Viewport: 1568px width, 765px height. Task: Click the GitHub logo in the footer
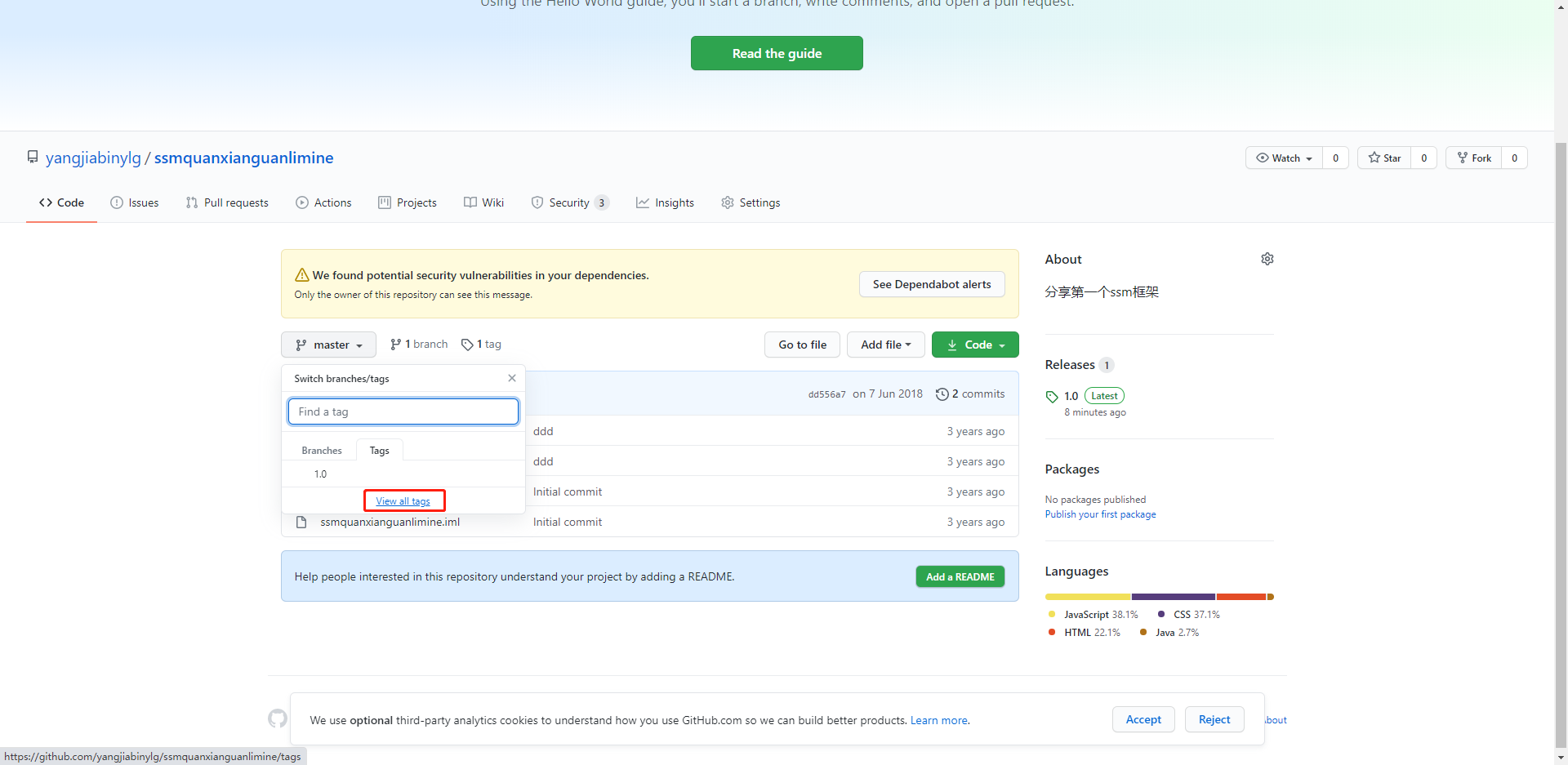coord(278,718)
